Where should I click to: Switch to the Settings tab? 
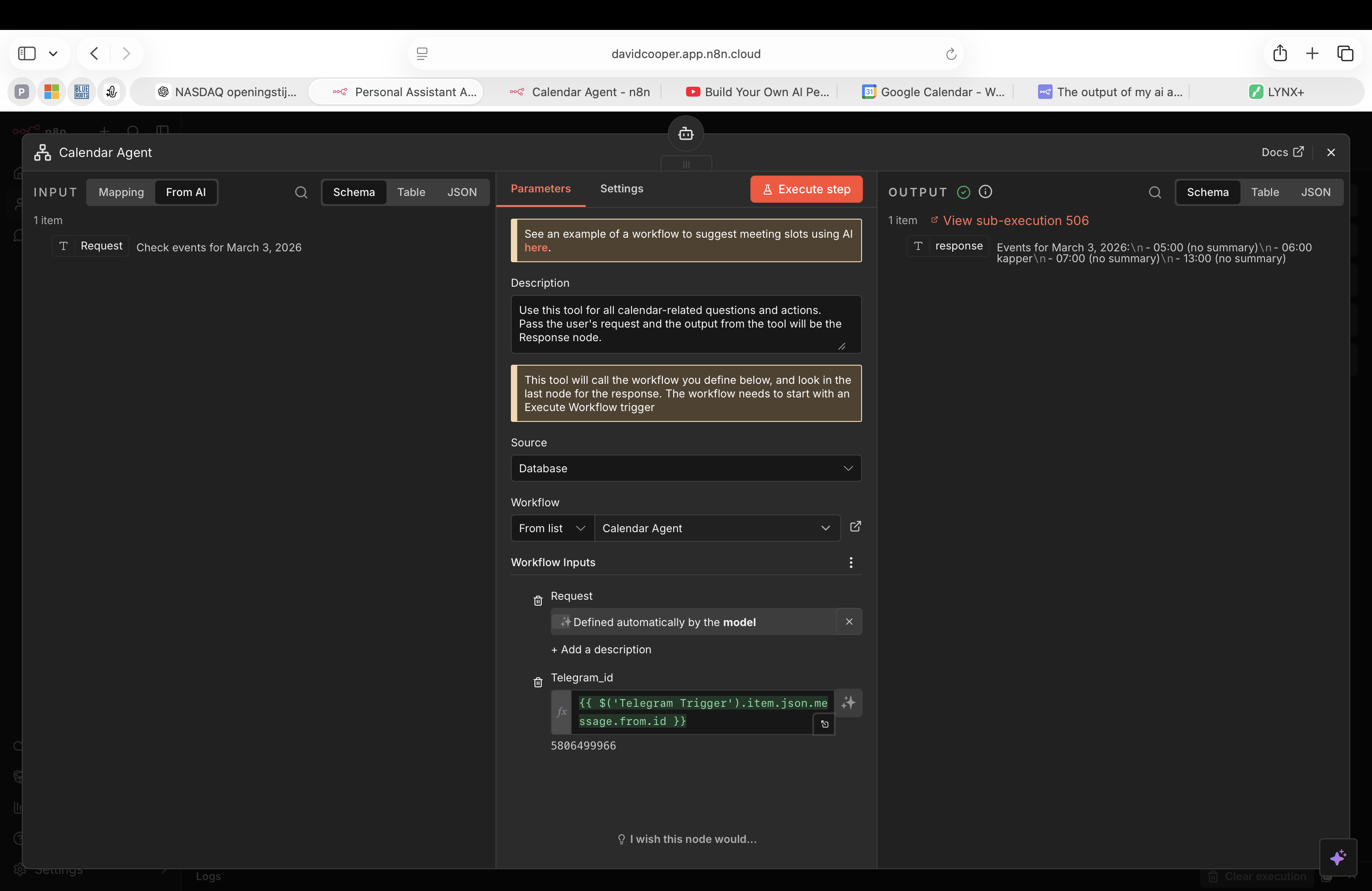coord(621,188)
